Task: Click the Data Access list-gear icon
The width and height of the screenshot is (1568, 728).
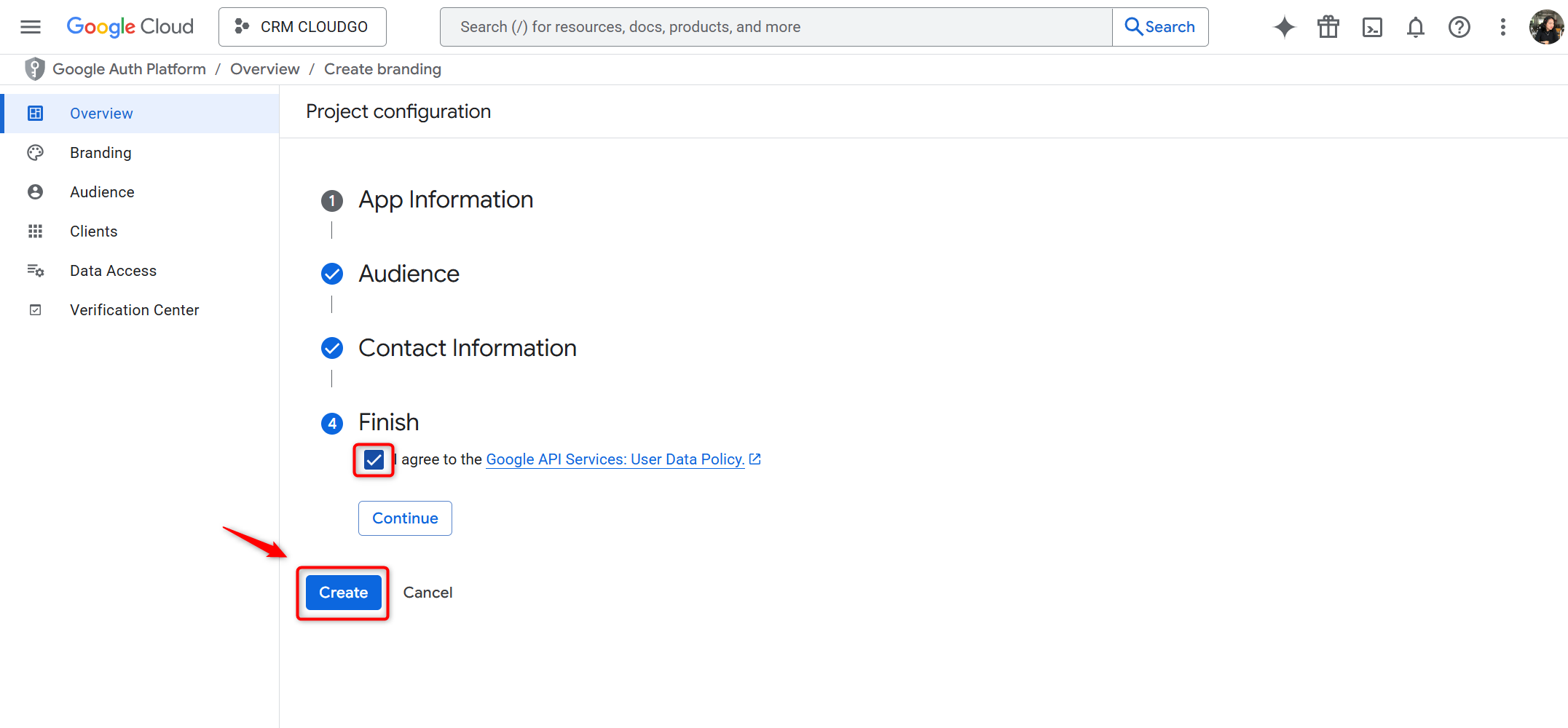Action: click(x=36, y=270)
